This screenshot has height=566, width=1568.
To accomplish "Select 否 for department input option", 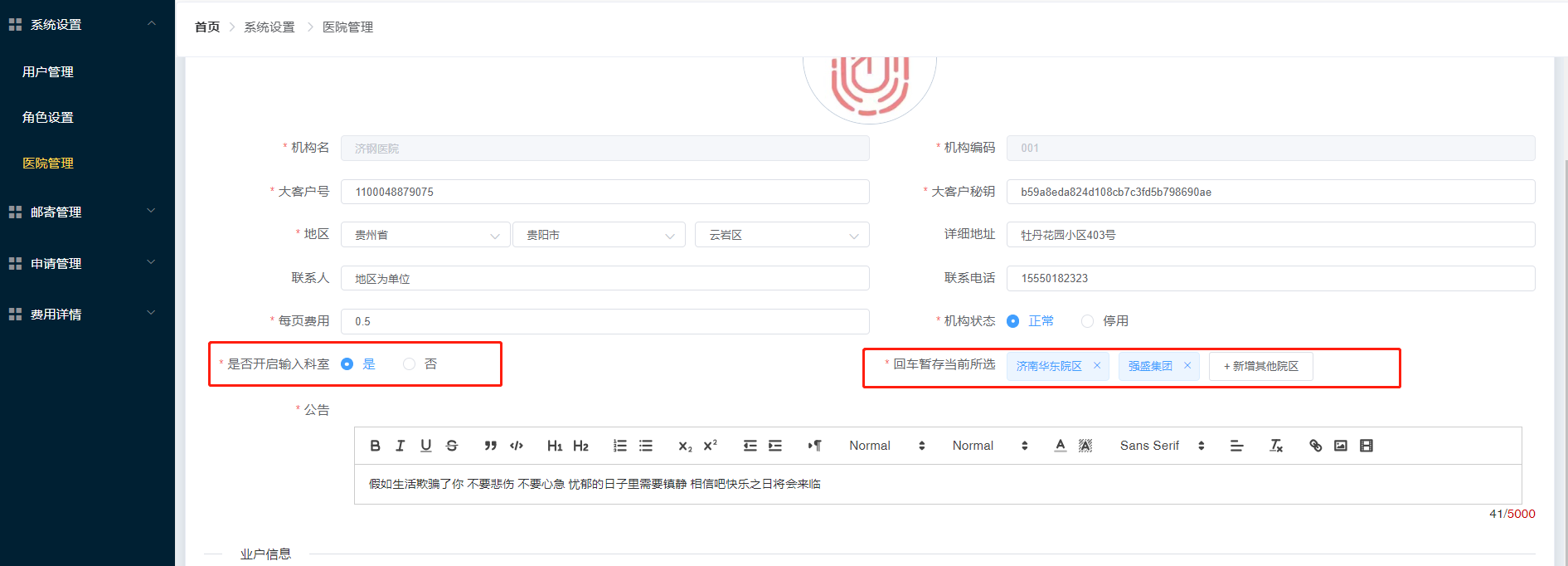I will click(410, 364).
